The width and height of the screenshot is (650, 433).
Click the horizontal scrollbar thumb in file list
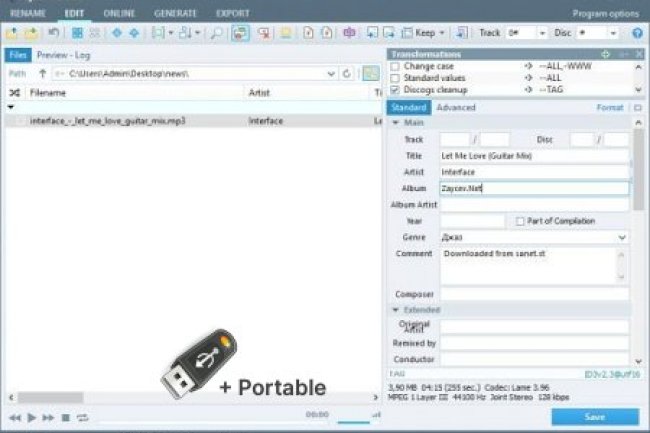tap(50, 398)
